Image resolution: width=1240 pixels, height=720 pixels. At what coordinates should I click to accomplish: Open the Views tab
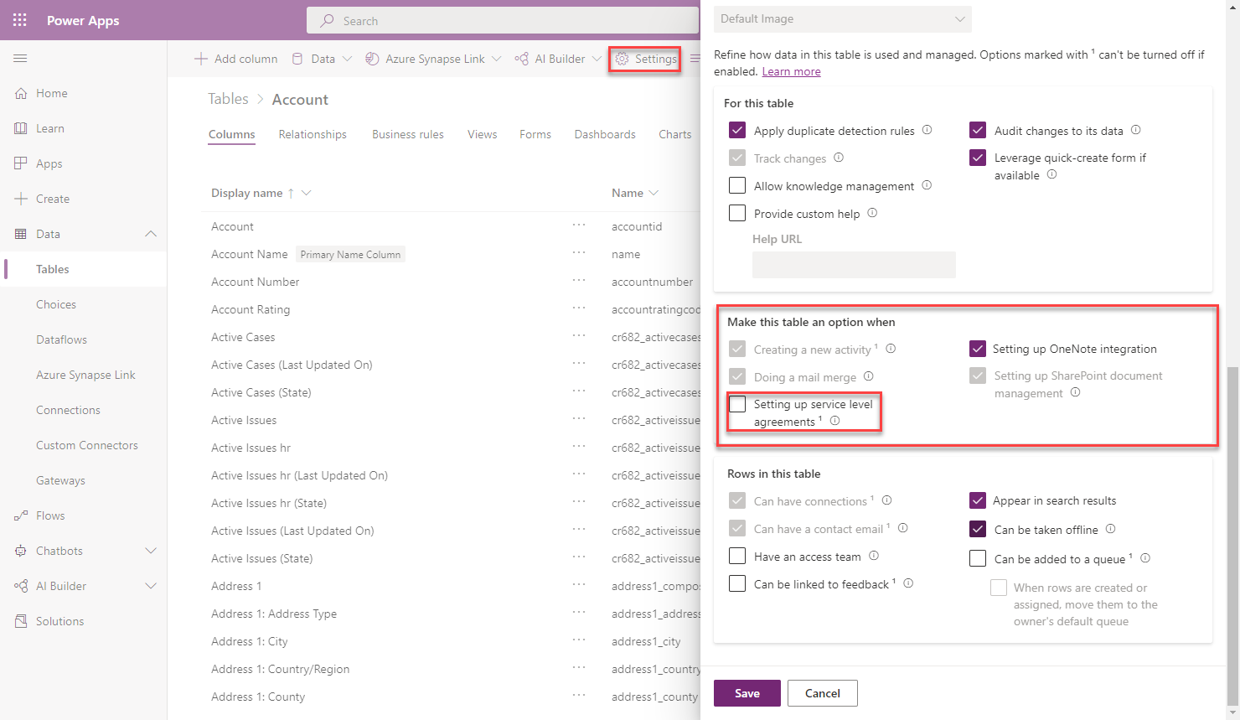tap(482, 134)
